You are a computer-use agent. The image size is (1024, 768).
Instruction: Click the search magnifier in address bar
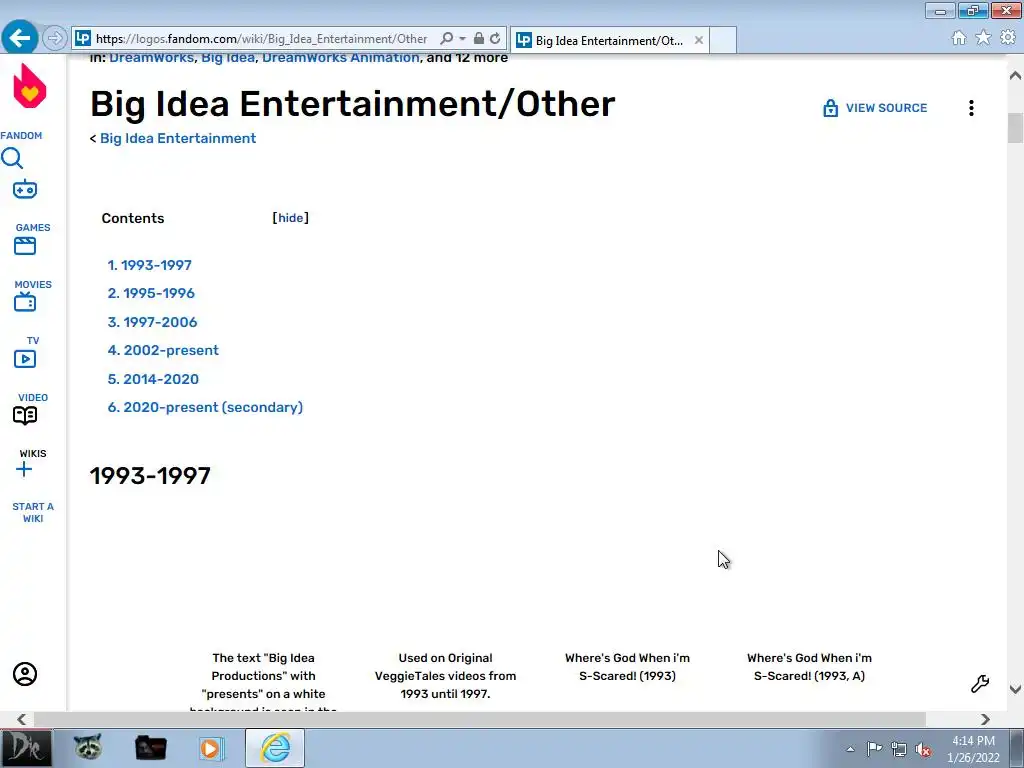447,39
